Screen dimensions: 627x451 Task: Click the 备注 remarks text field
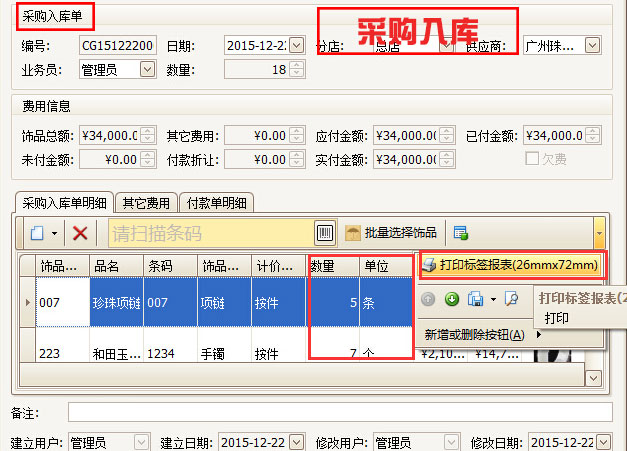point(339,412)
